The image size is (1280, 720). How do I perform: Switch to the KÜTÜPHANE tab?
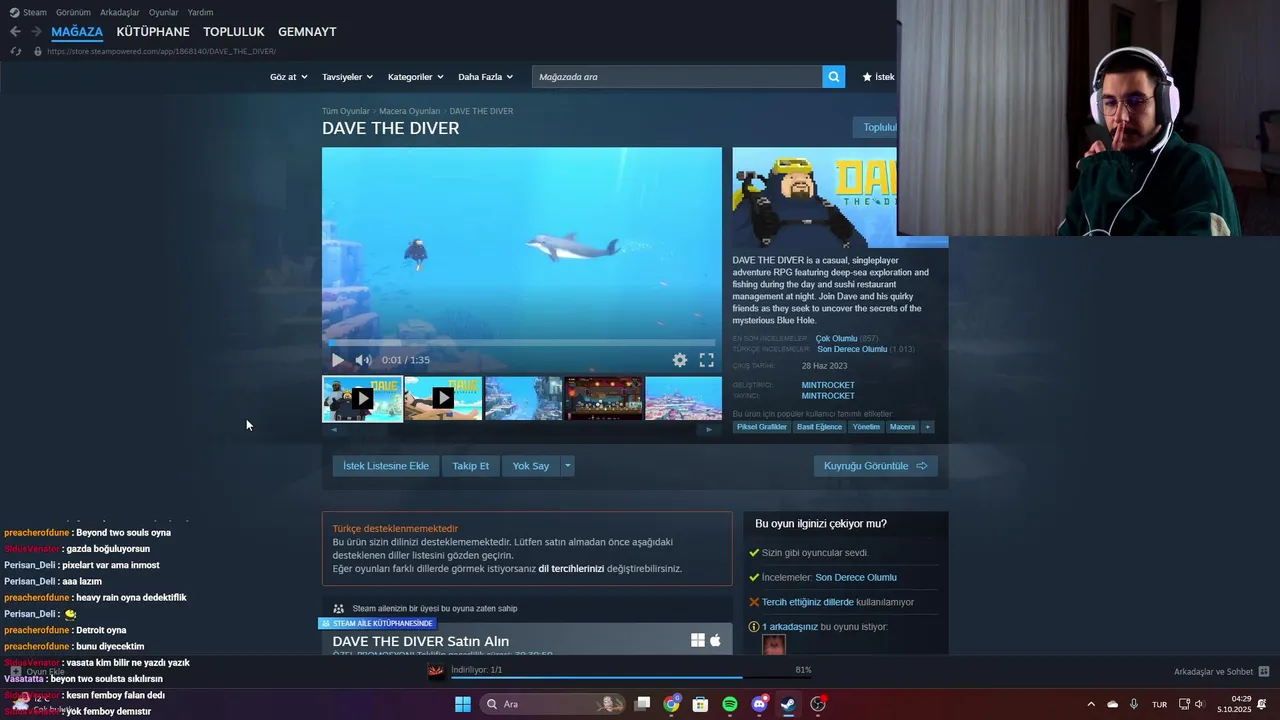tap(153, 32)
